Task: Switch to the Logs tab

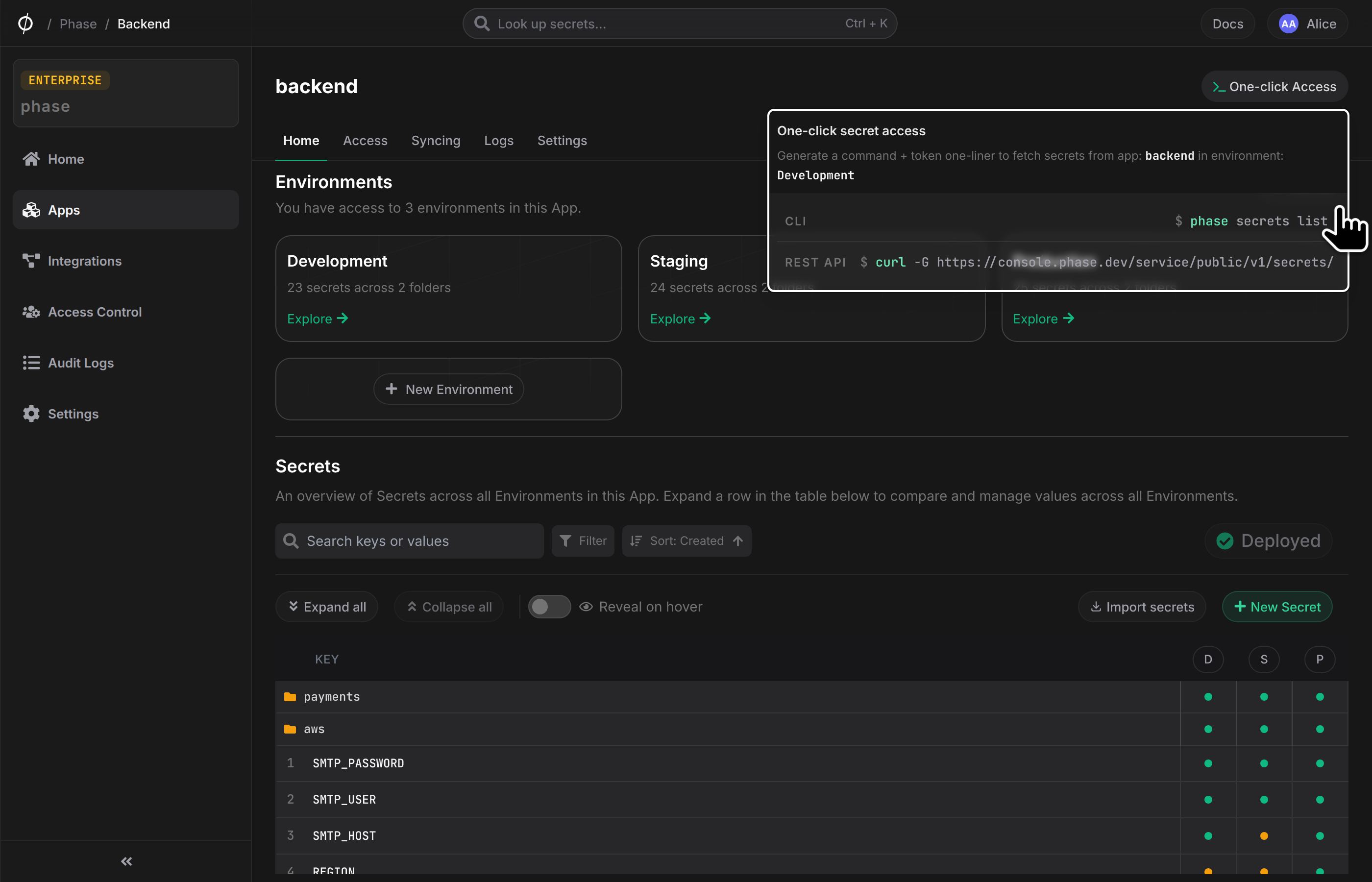Action: click(498, 140)
